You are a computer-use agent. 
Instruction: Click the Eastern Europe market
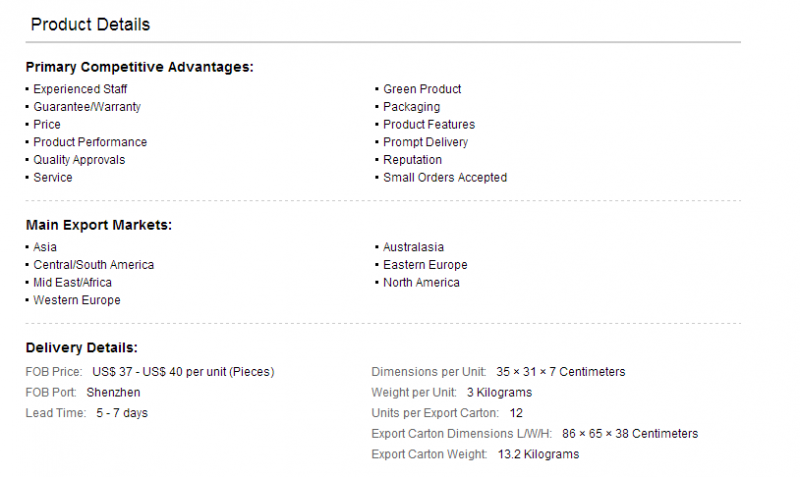point(425,265)
